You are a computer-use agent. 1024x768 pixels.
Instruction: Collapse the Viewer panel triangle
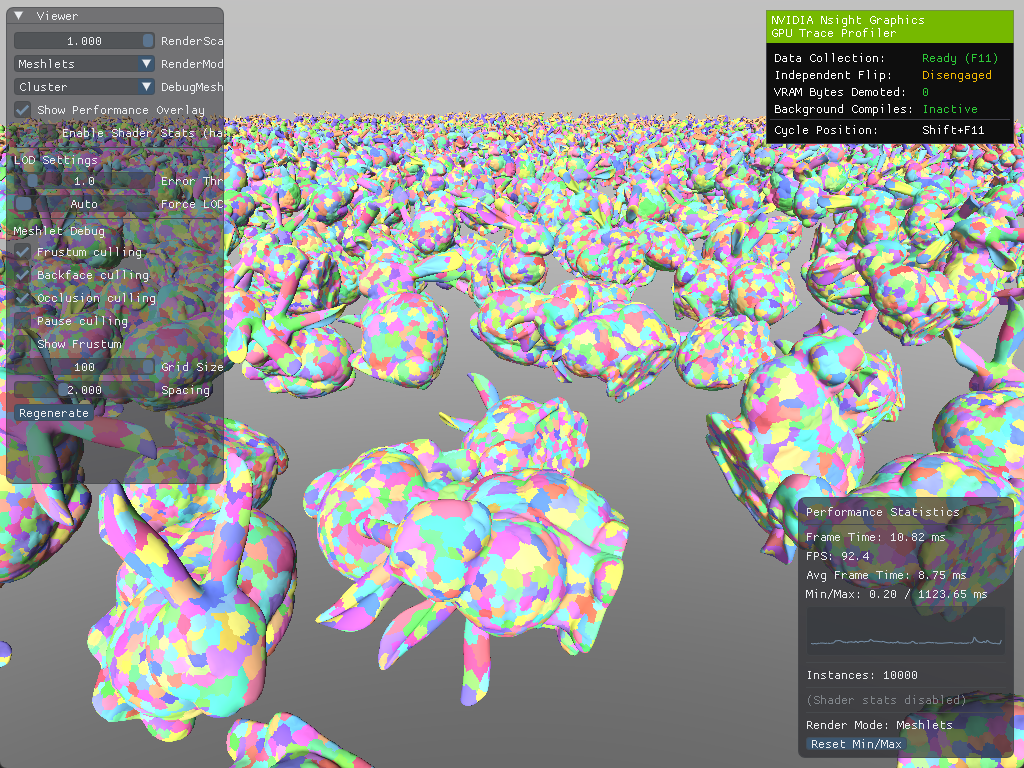pos(20,16)
